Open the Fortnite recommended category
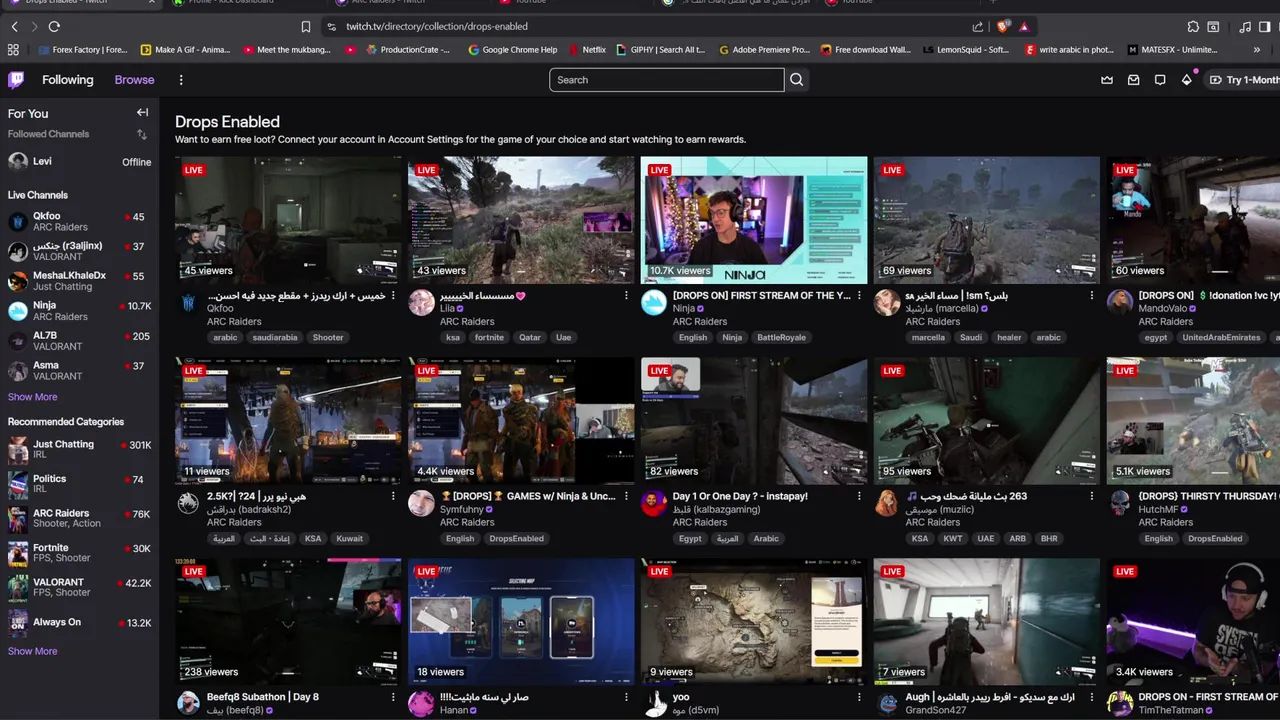The height and width of the screenshot is (720, 1280). (79, 553)
